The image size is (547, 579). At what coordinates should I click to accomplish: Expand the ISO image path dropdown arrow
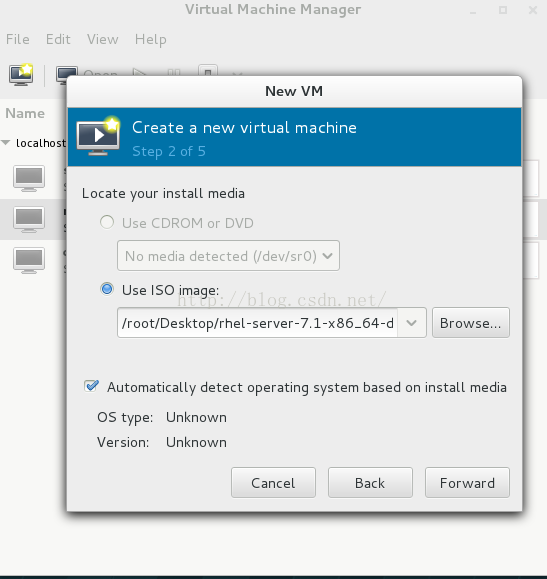coord(411,323)
